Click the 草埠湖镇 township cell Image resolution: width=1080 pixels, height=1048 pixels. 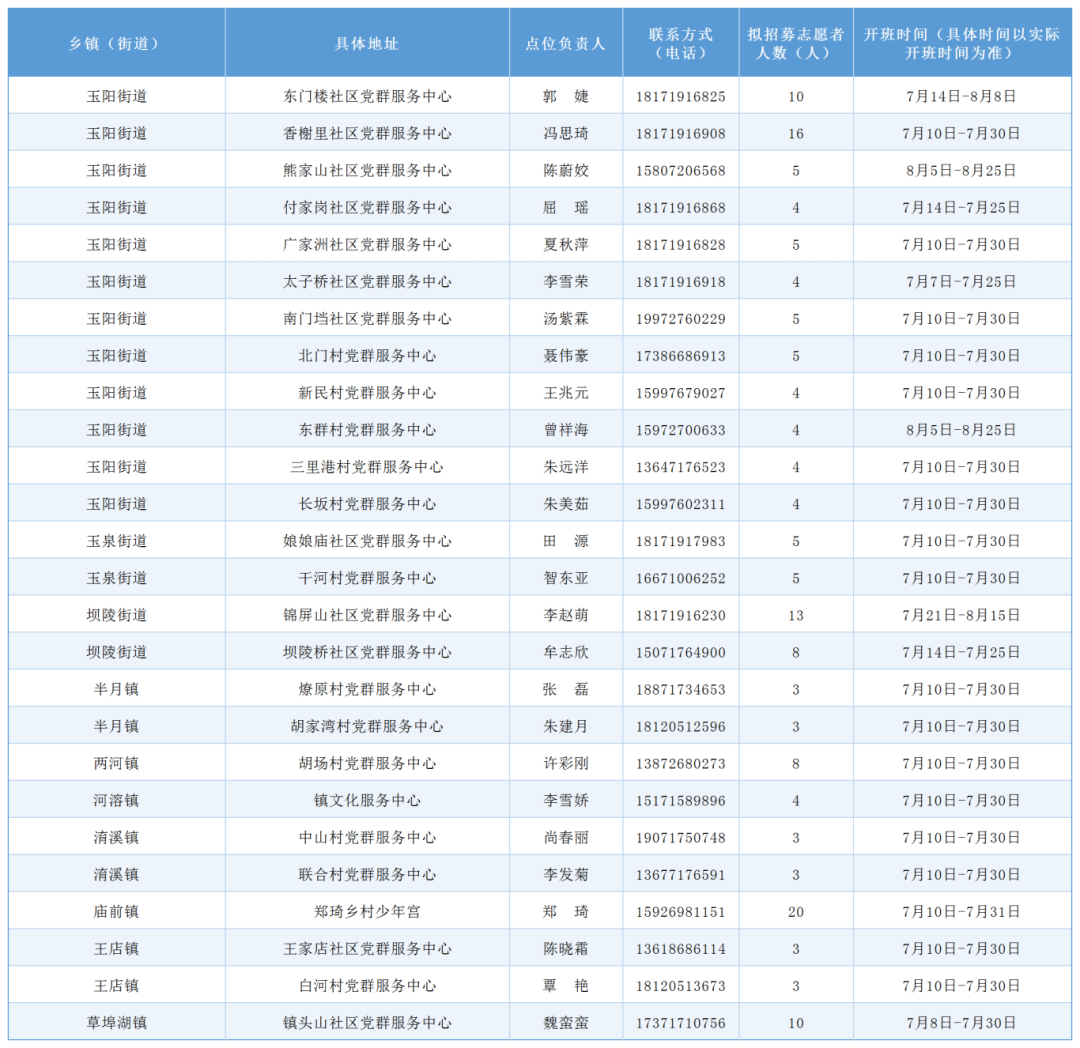click(116, 1022)
